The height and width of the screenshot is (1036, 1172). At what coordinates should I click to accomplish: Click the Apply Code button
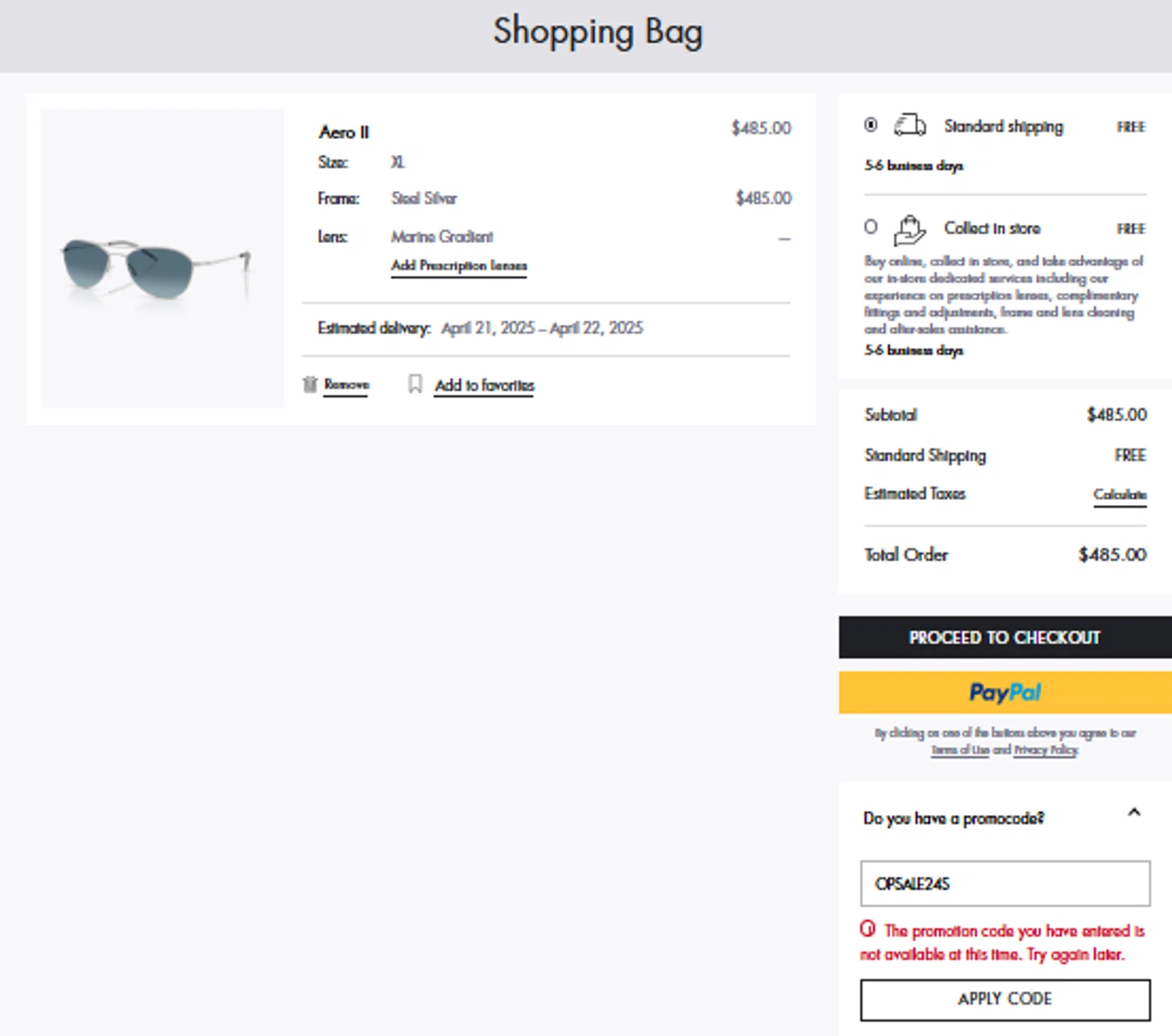coord(1006,999)
